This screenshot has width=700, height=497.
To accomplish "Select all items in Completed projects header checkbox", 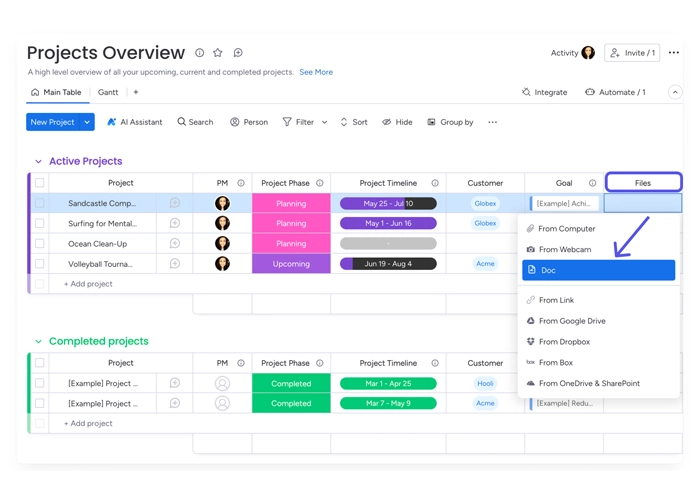I will (40, 363).
